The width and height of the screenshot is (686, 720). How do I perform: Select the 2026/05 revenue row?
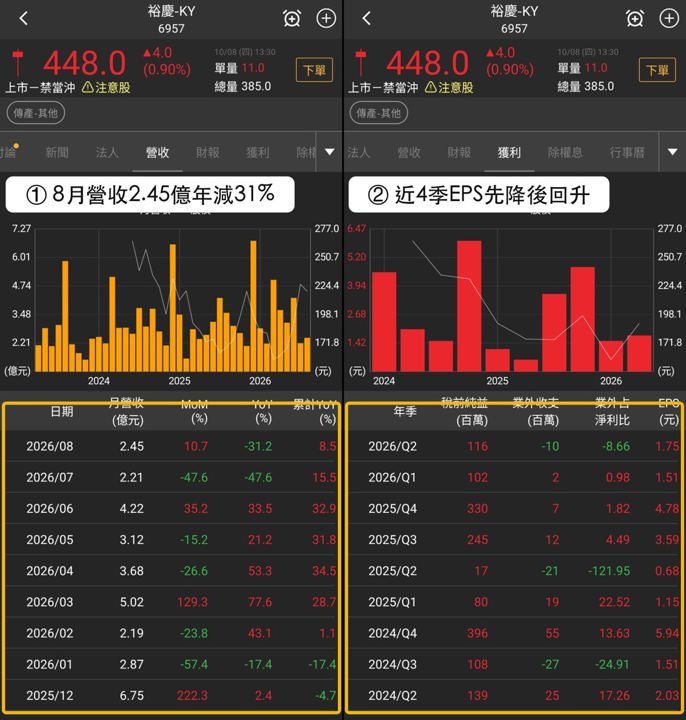click(171, 540)
